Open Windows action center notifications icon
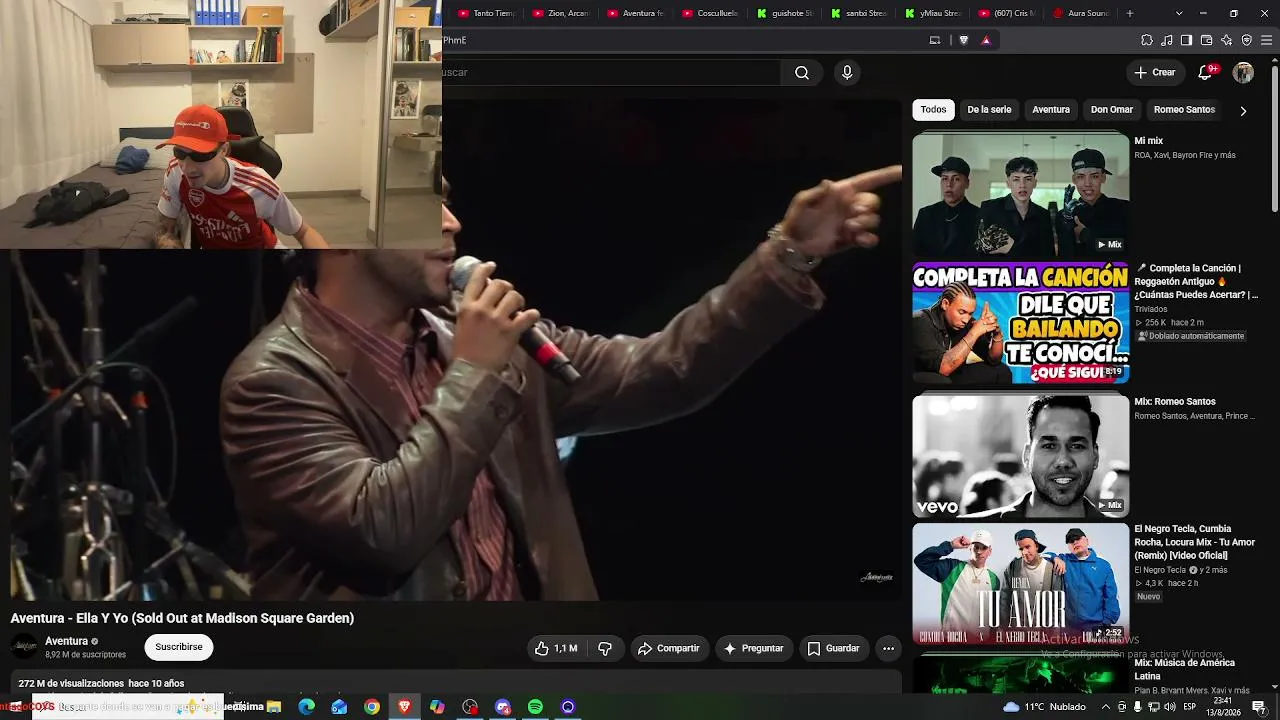Viewport: 1280px width, 720px height. tap(1259, 707)
